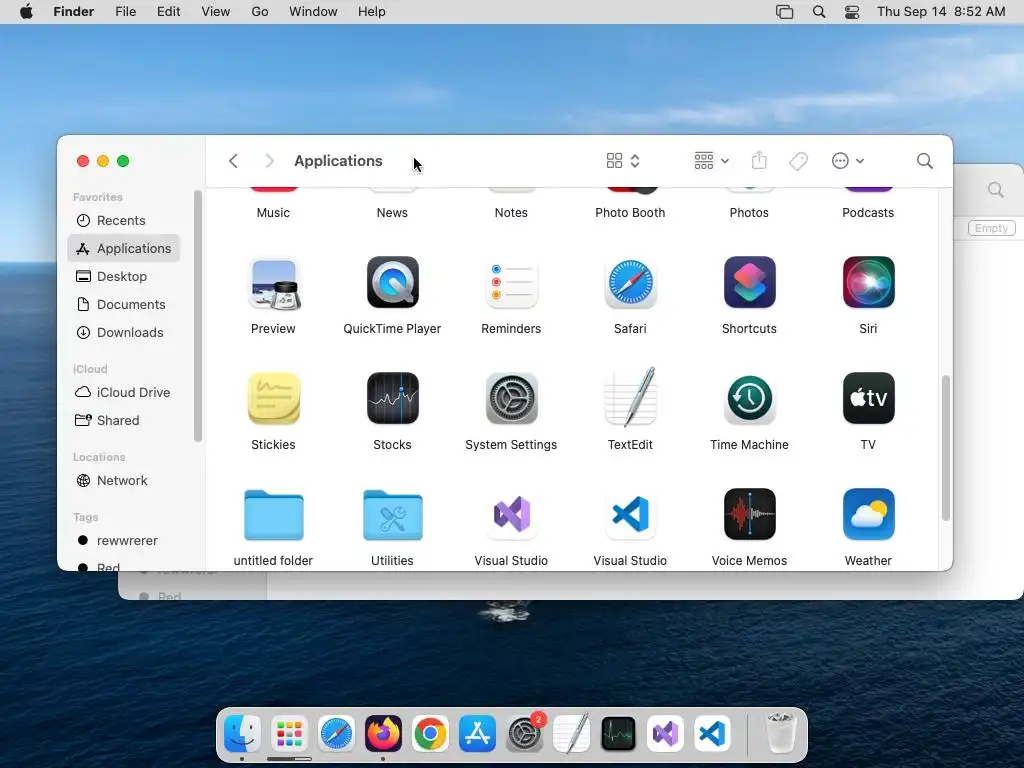Open the Apple menu
The height and width of the screenshot is (768, 1024).
point(26,12)
